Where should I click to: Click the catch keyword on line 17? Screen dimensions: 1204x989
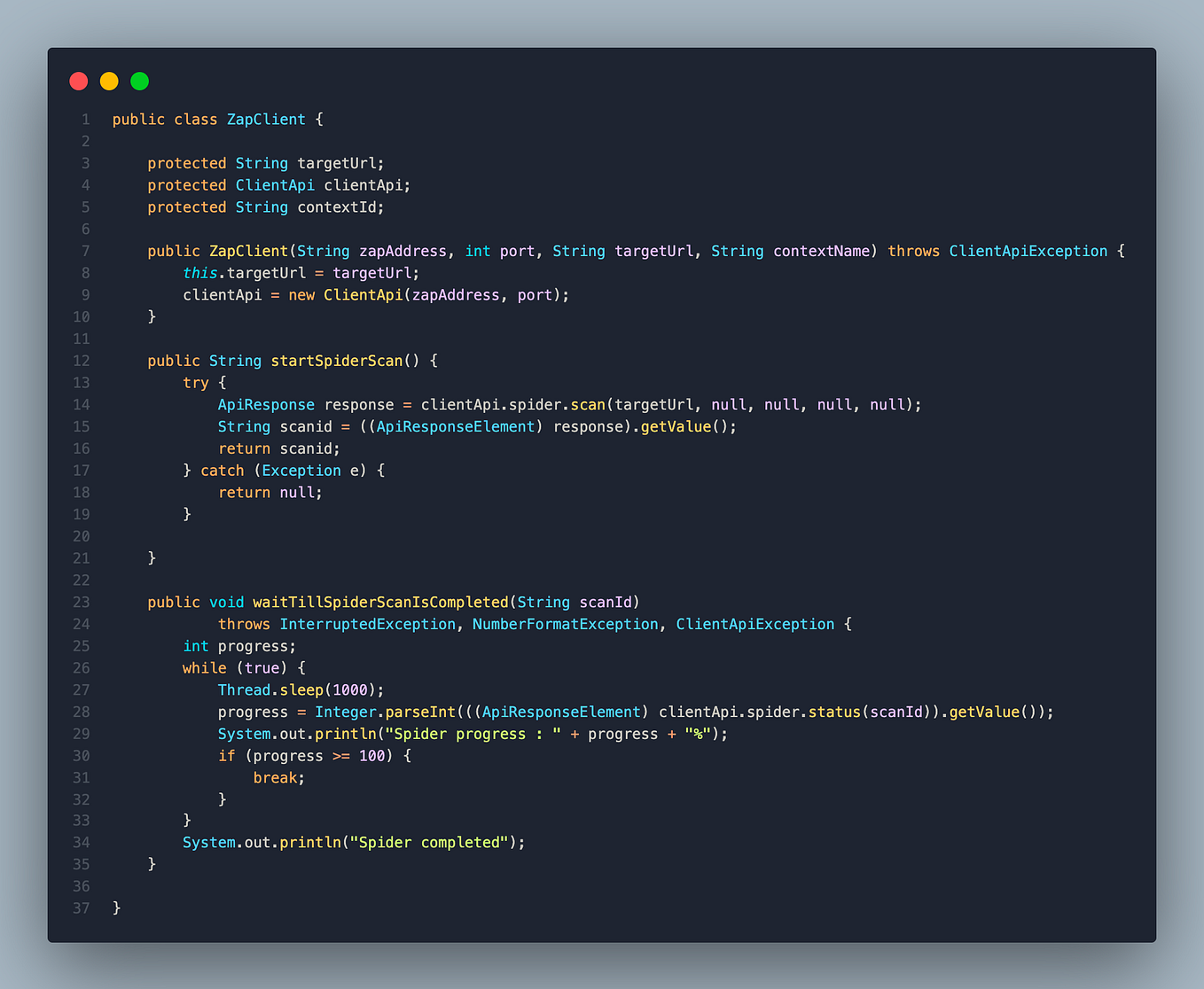222,471
